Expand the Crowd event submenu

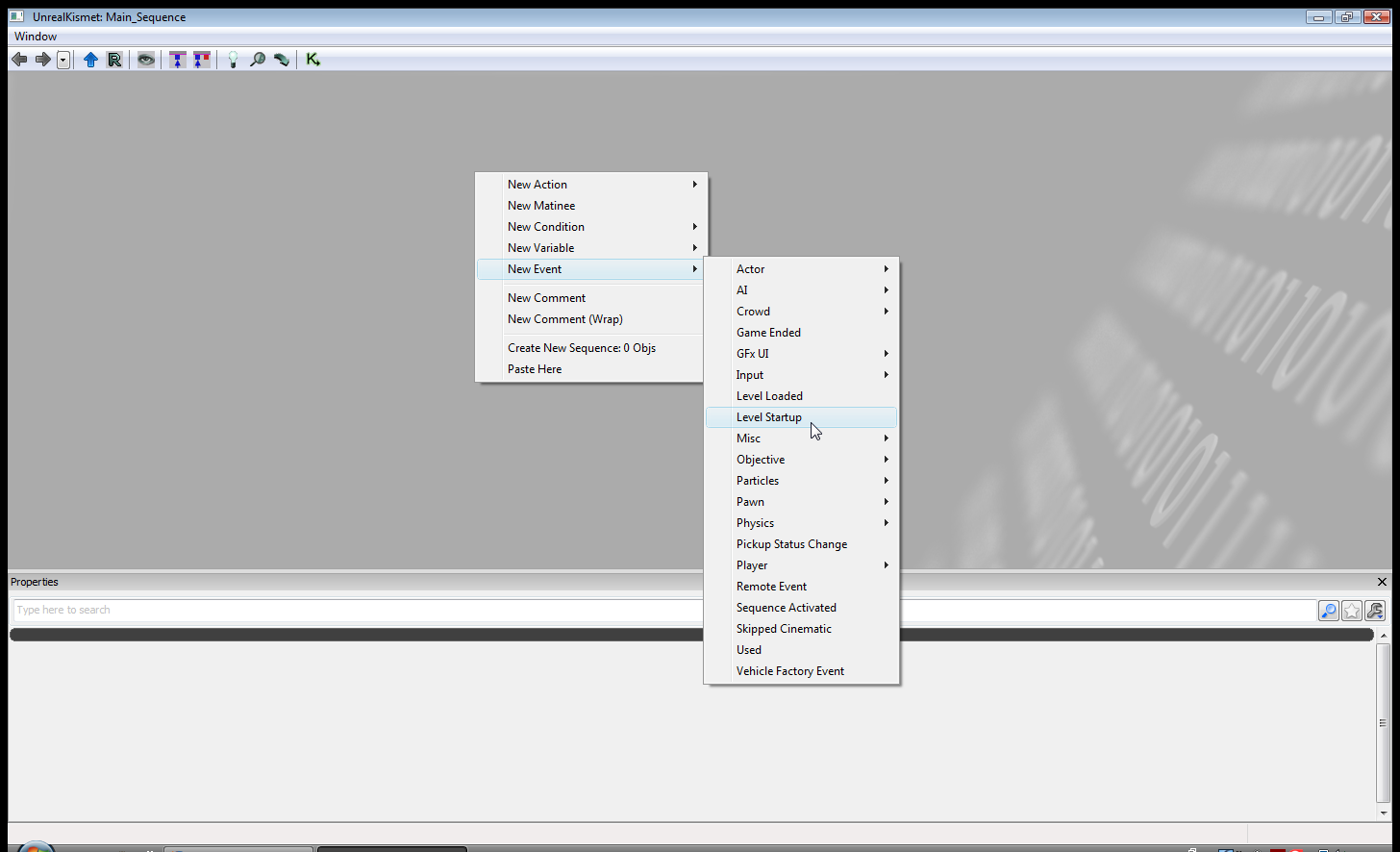pyautogui.click(x=802, y=312)
